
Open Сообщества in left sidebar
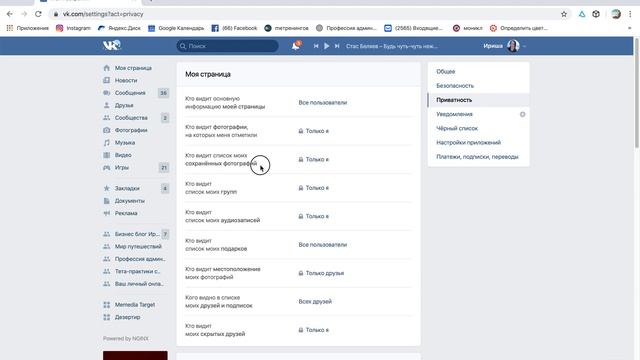(131, 118)
